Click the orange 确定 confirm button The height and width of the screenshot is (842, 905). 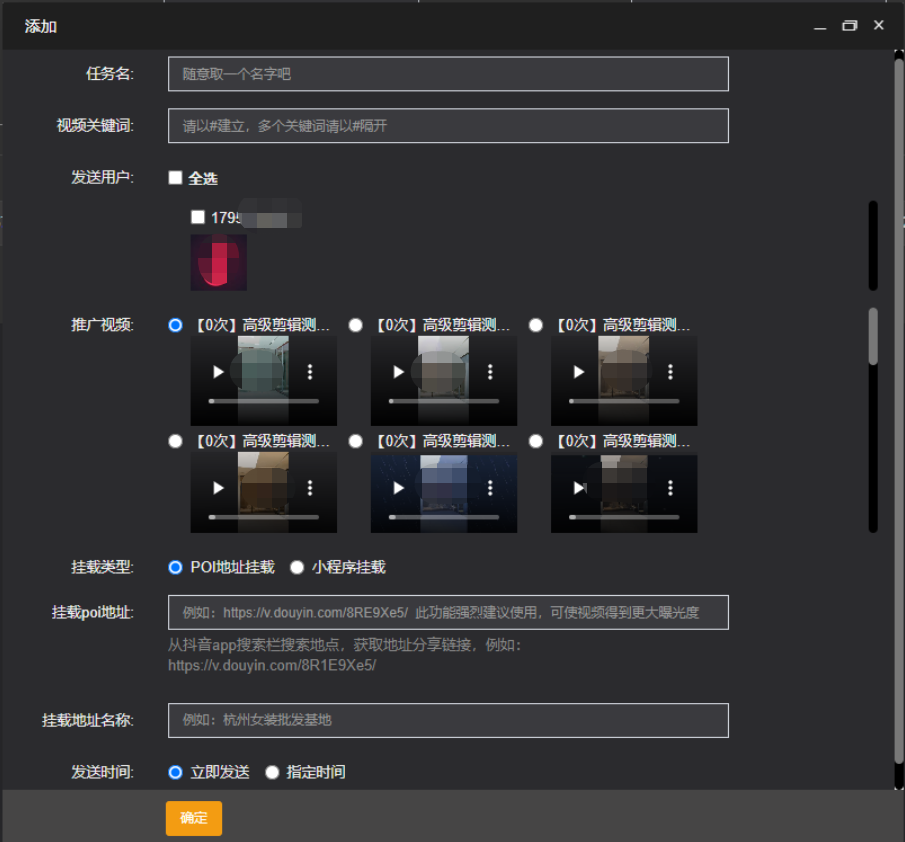click(194, 818)
